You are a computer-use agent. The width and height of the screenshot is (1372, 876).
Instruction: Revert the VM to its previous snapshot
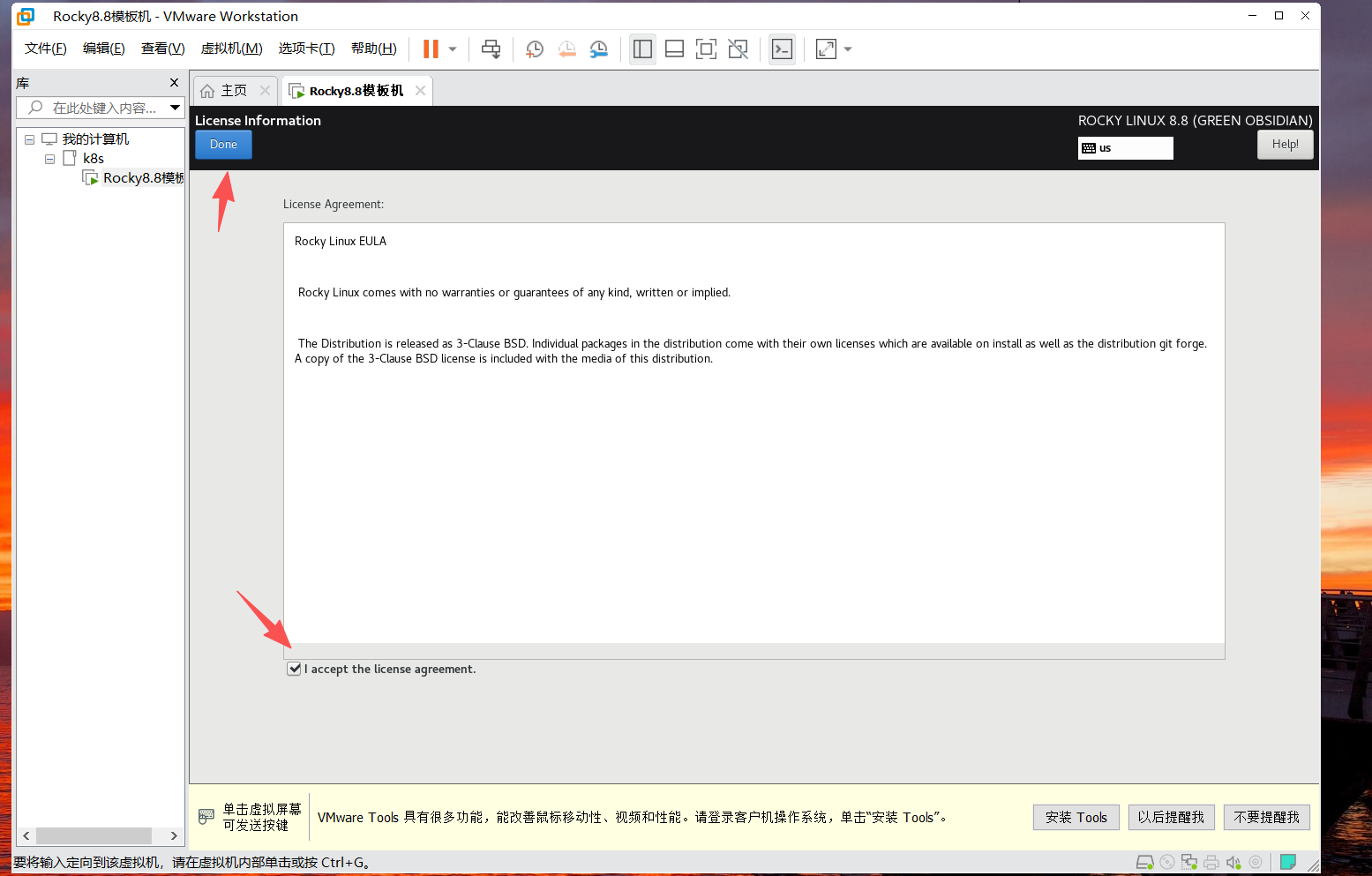click(566, 49)
